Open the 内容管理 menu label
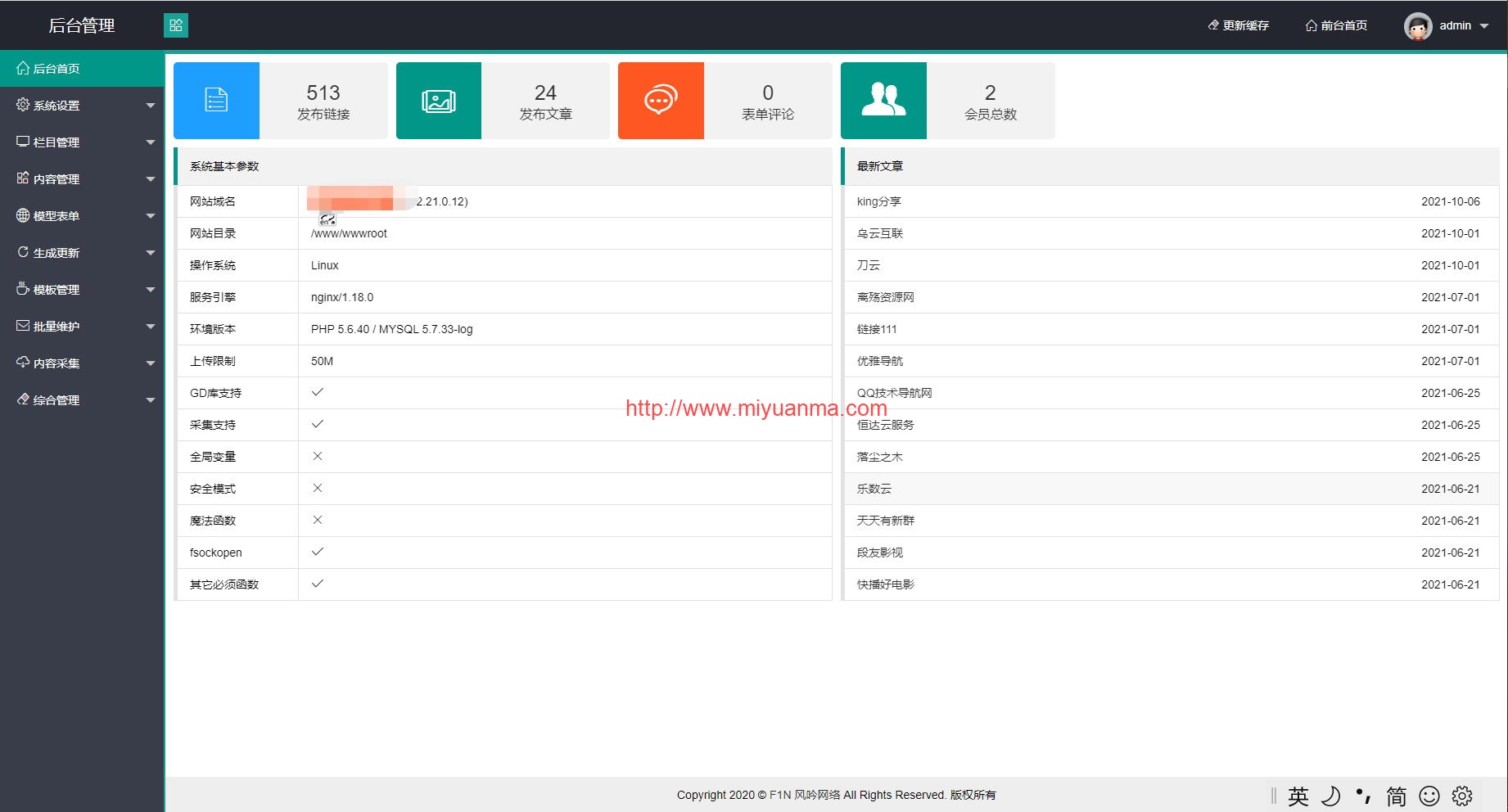This screenshot has width=1508, height=812. point(56,179)
